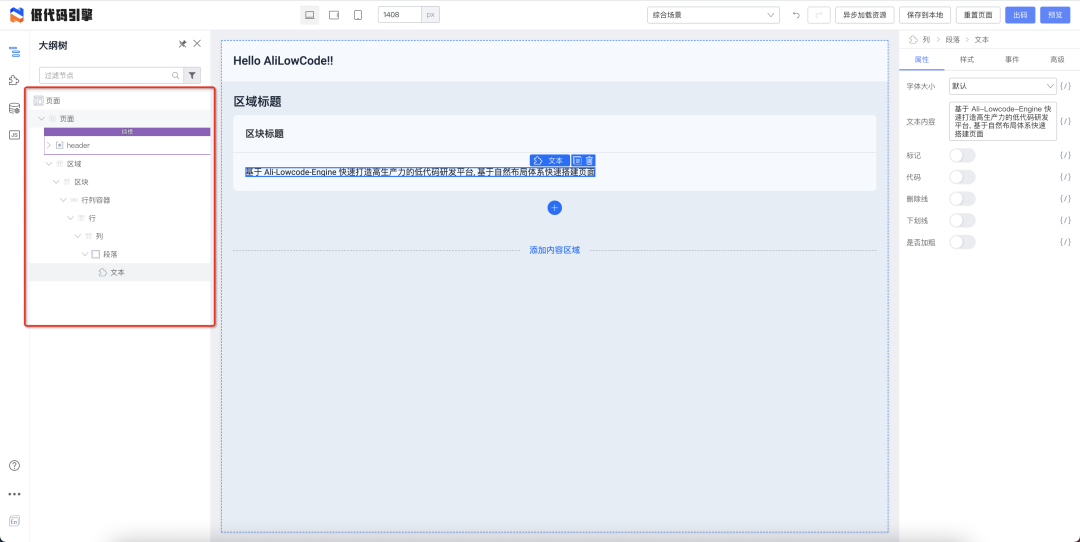Switch to desktop device preview

pyautogui.click(x=309, y=15)
